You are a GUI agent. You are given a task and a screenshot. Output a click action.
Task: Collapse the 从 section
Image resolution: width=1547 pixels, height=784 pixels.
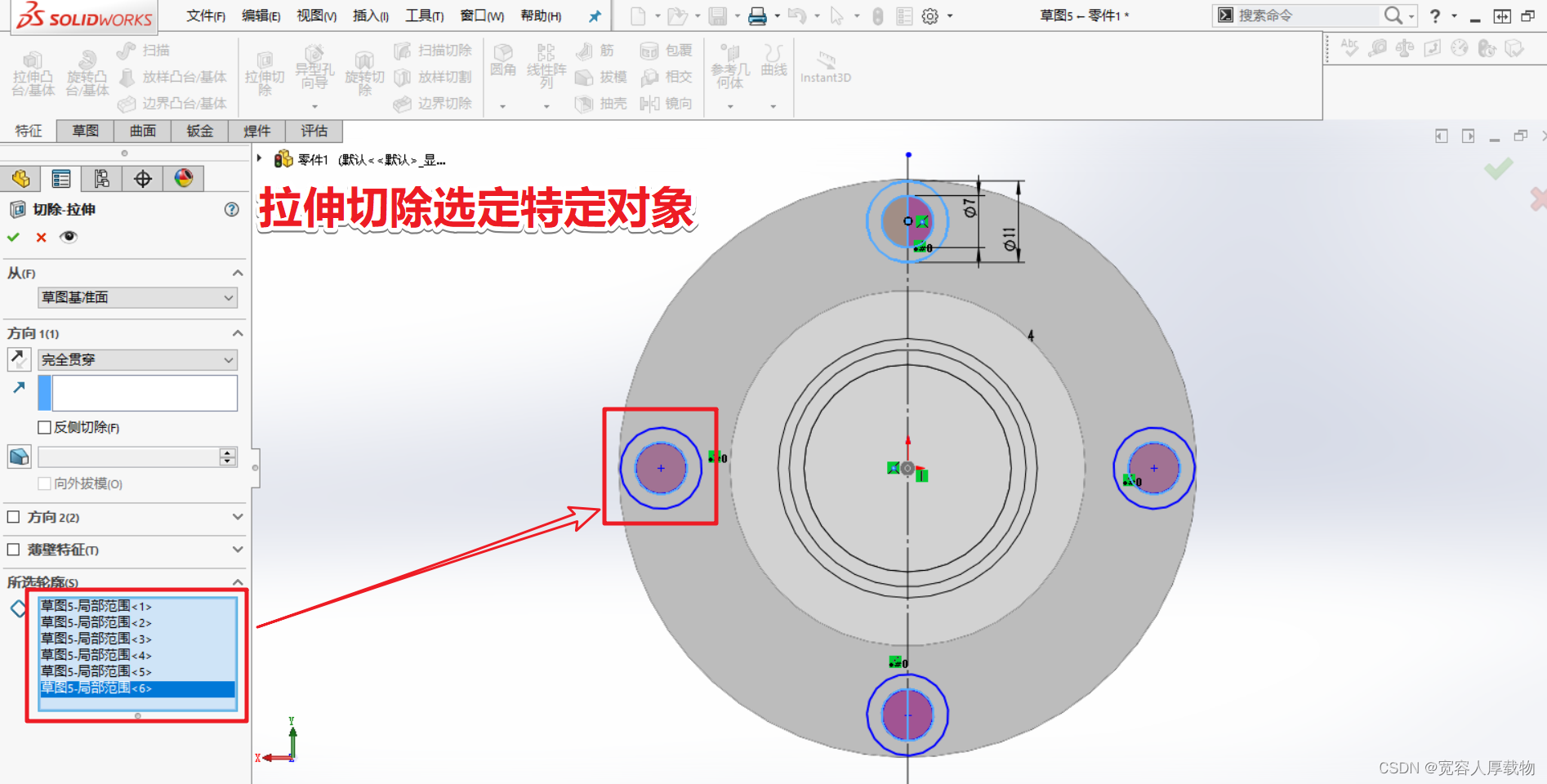pyautogui.click(x=238, y=273)
